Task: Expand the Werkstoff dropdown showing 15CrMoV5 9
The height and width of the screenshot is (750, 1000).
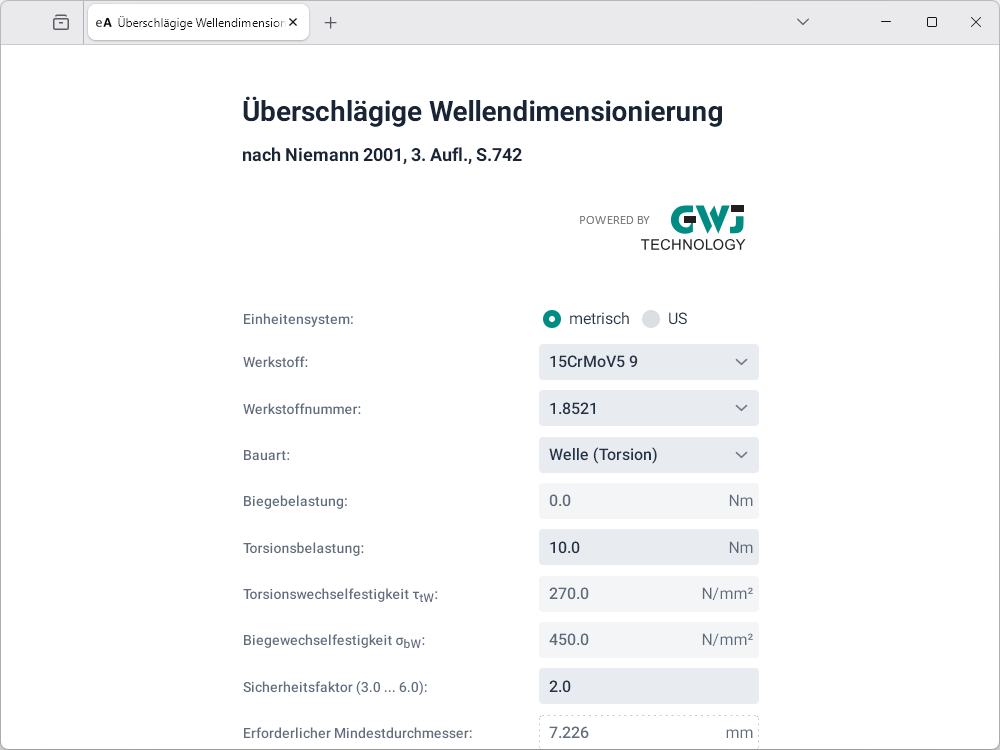Action: (648, 362)
